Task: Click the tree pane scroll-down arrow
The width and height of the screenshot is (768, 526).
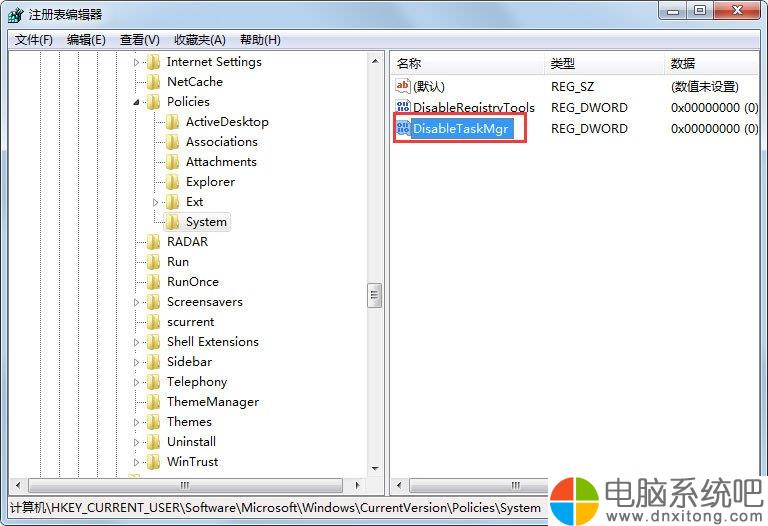Action: click(x=375, y=469)
